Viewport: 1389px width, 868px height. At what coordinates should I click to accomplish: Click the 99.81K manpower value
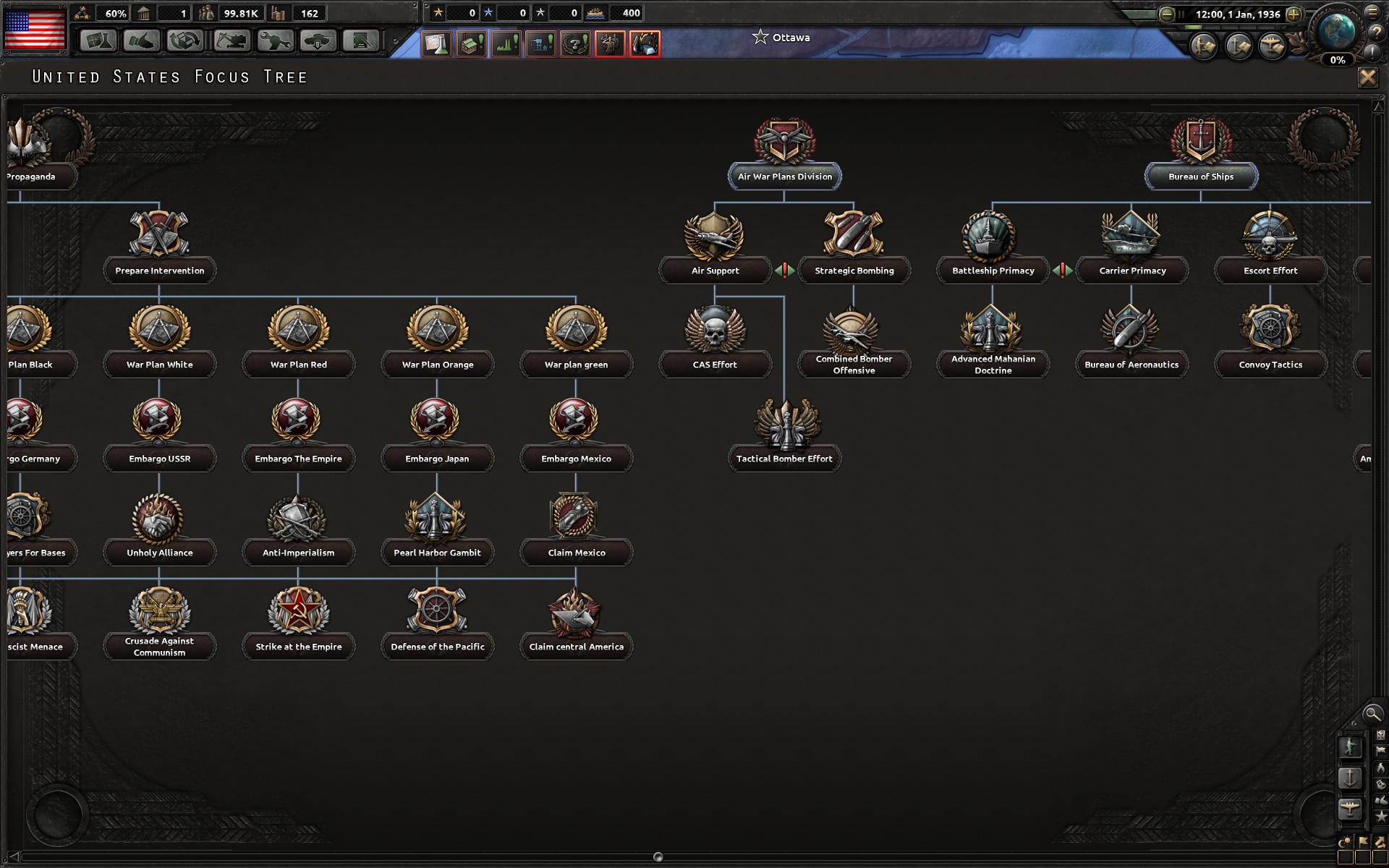[240, 13]
